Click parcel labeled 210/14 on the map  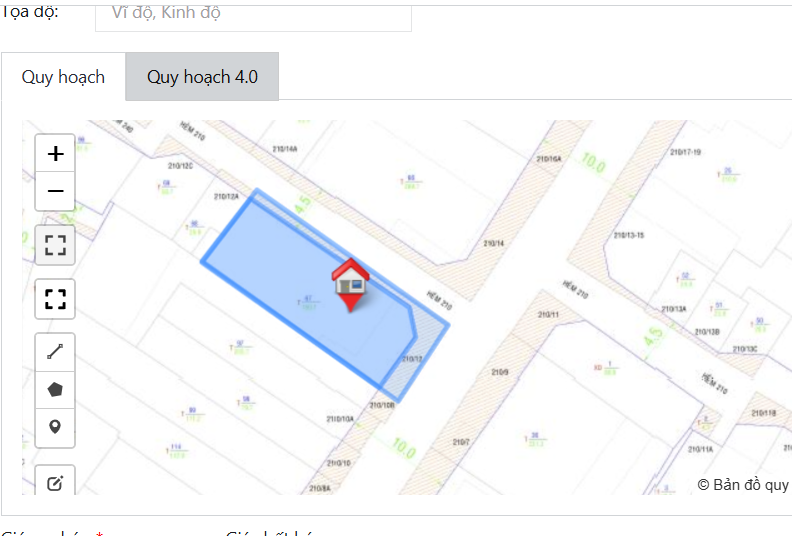(493, 243)
